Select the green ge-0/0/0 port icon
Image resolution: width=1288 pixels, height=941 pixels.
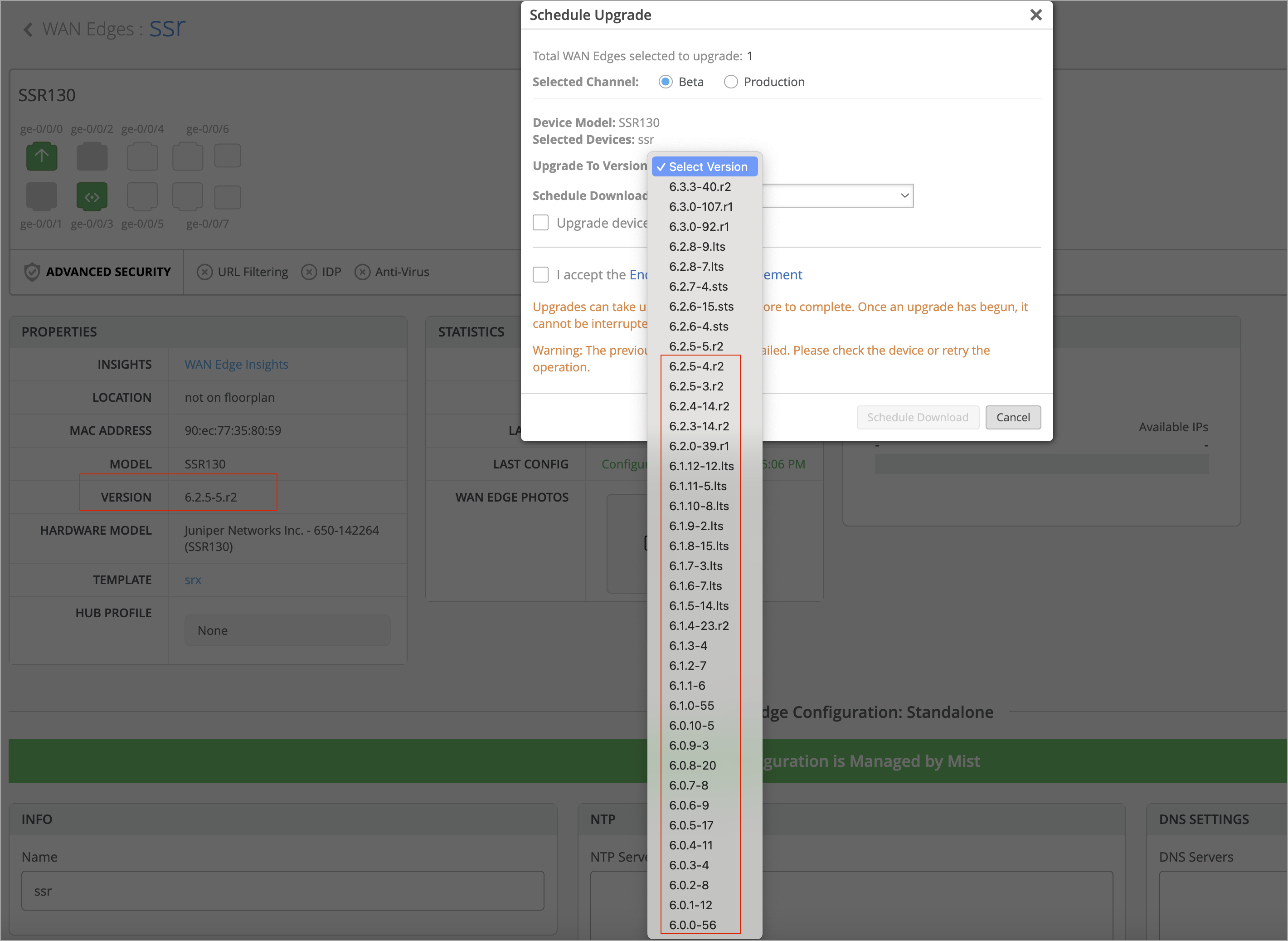pyautogui.click(x=42, y=156)
